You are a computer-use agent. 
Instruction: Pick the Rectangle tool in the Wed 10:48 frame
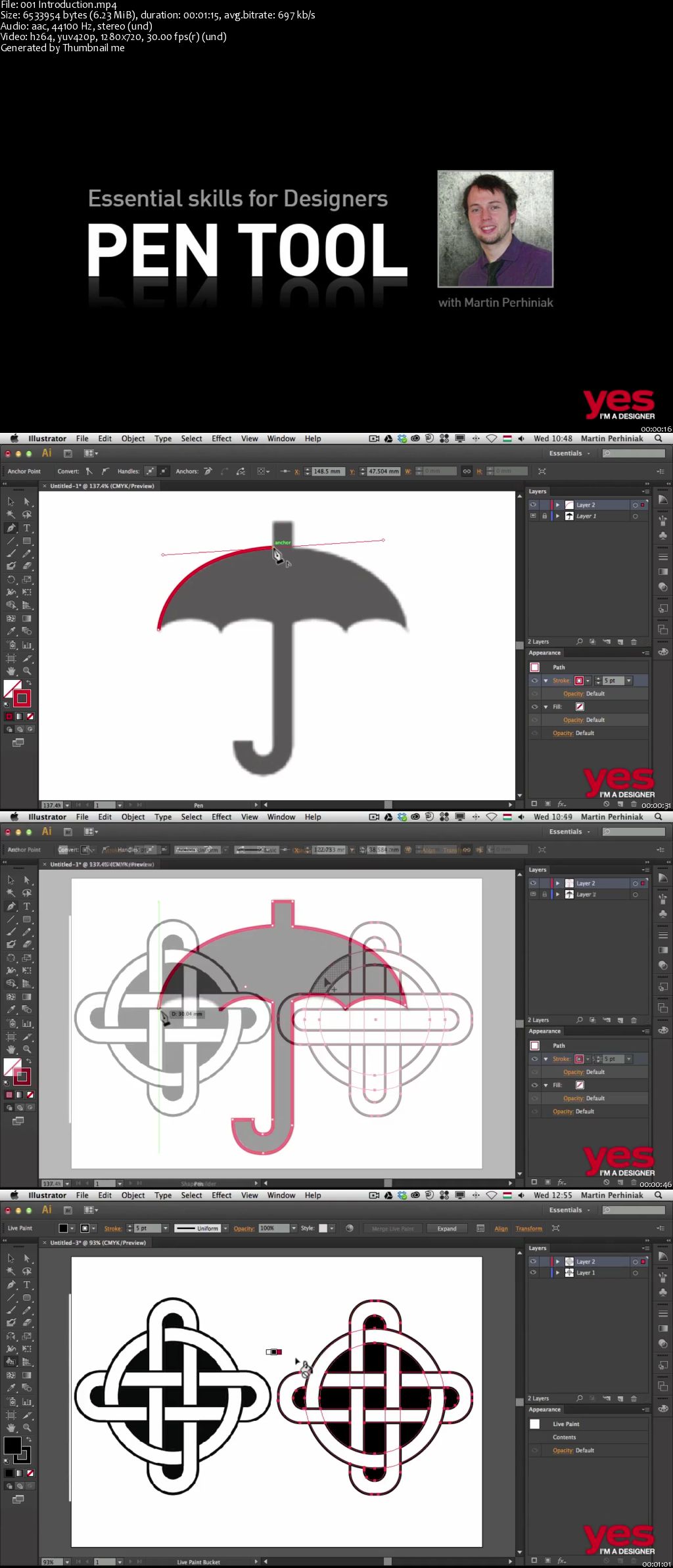coord(27,541)
